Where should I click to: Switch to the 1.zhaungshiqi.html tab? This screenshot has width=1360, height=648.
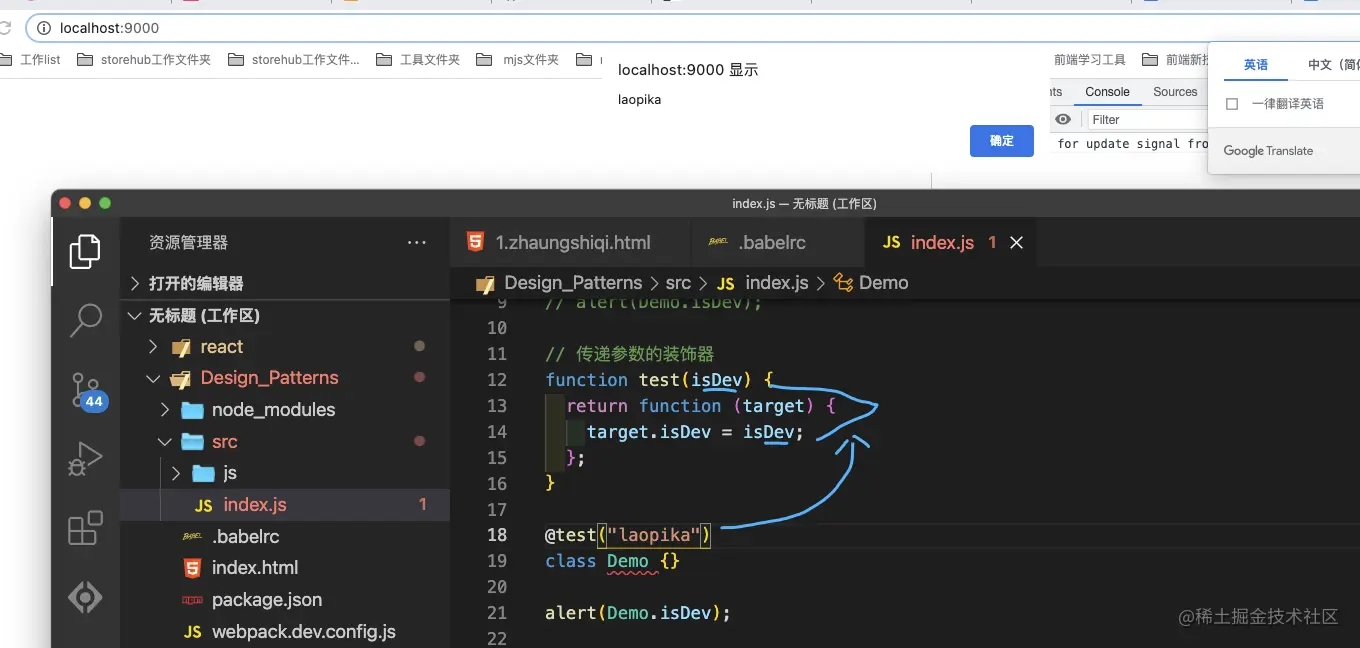(570, 243)
